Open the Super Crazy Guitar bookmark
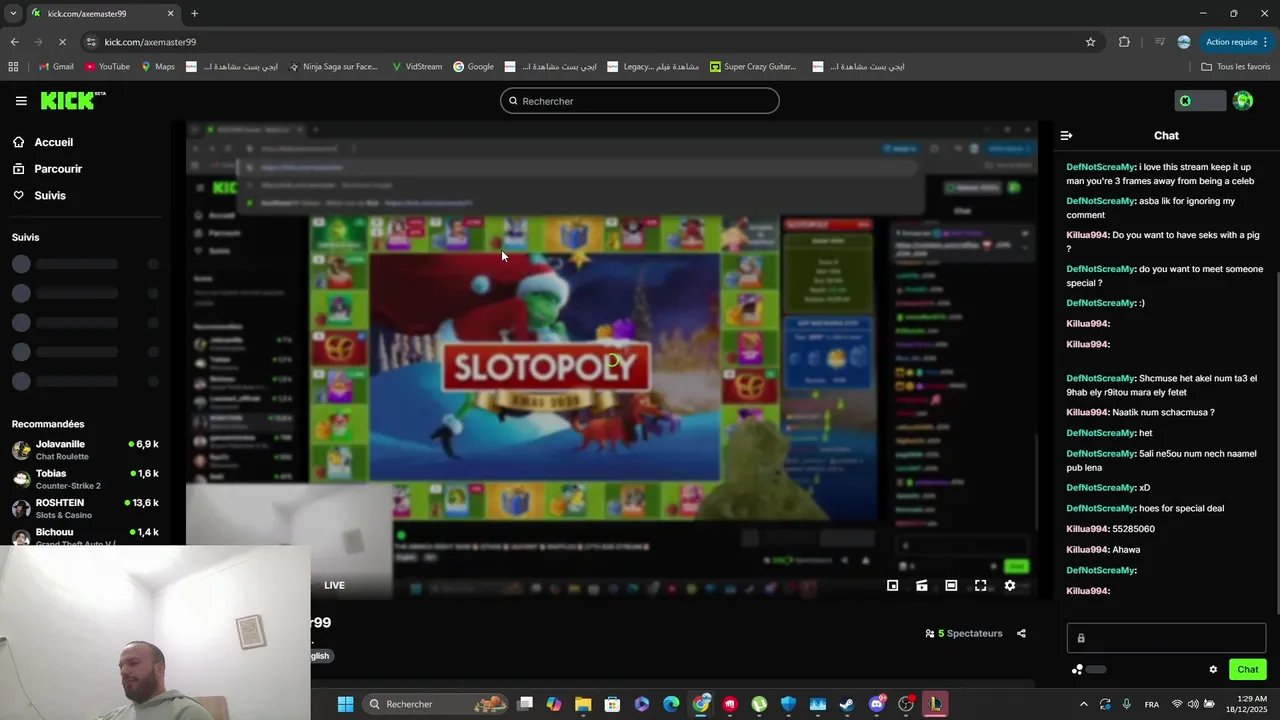Viewport: 1280px width, 720px height. click(753, 67)
